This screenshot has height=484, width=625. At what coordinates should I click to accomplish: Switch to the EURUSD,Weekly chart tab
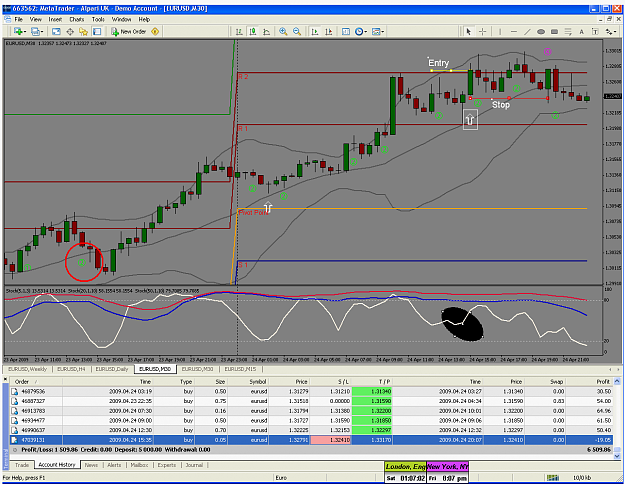28,369
